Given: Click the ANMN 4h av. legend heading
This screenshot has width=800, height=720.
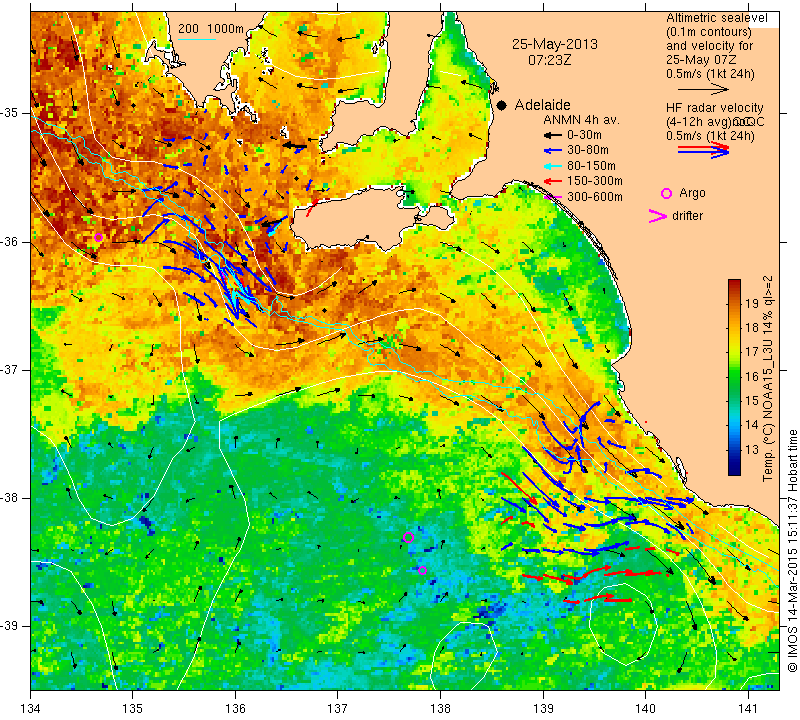Looking at the screenshot, I should point(581,120).
